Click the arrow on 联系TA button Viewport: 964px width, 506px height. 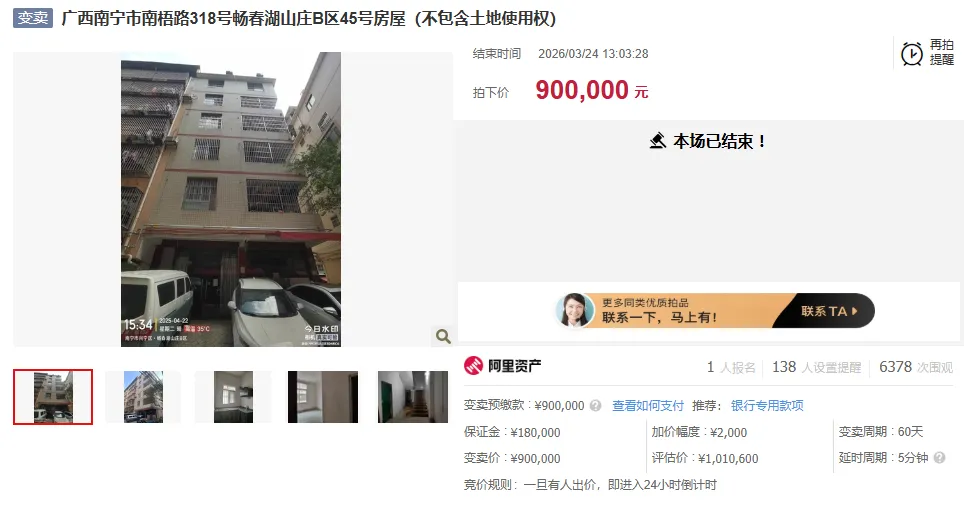coord(855,311)
